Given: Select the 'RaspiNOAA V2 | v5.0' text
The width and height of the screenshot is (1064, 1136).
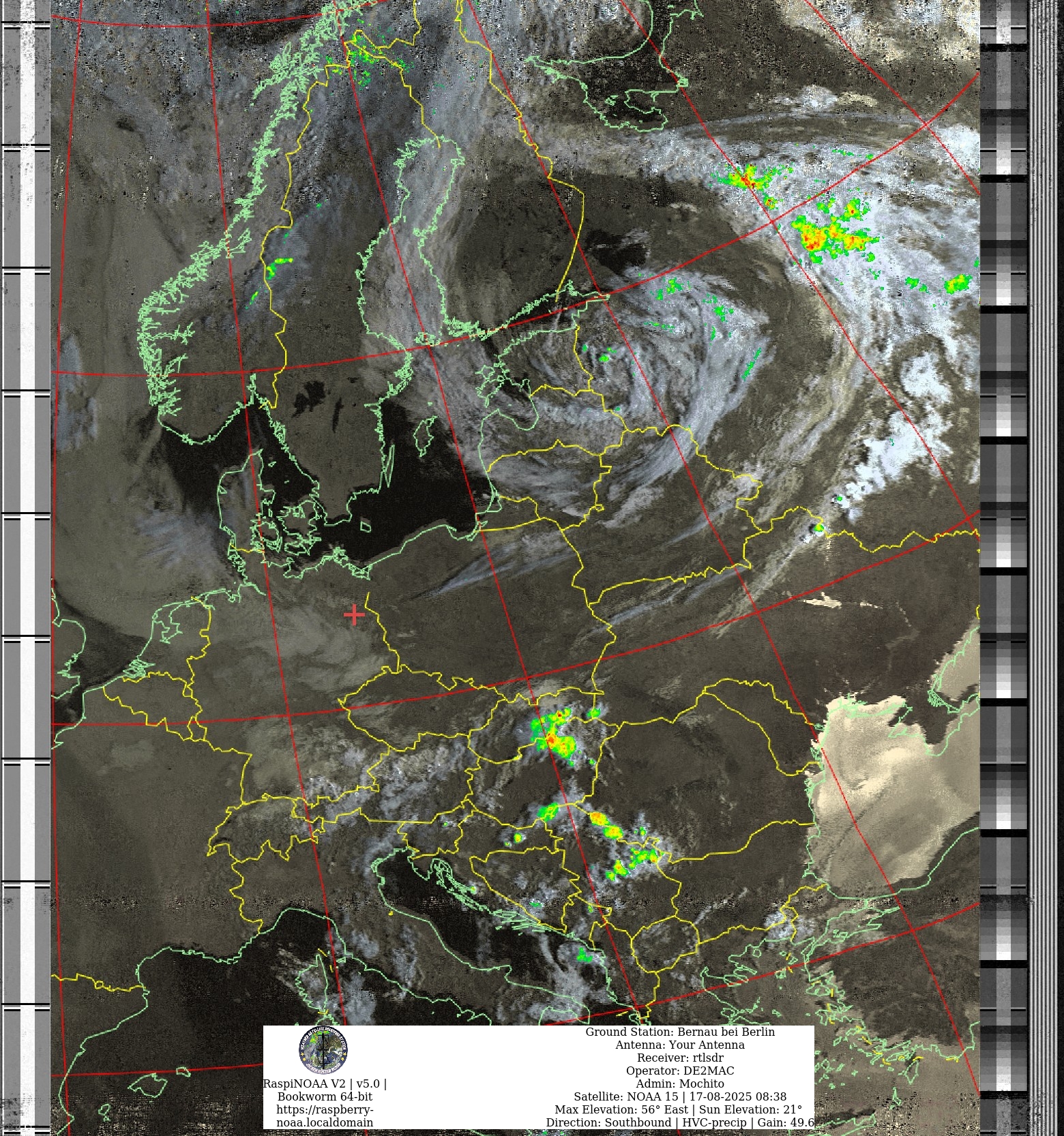Looking at the screenshot, I should point(325,1083).
